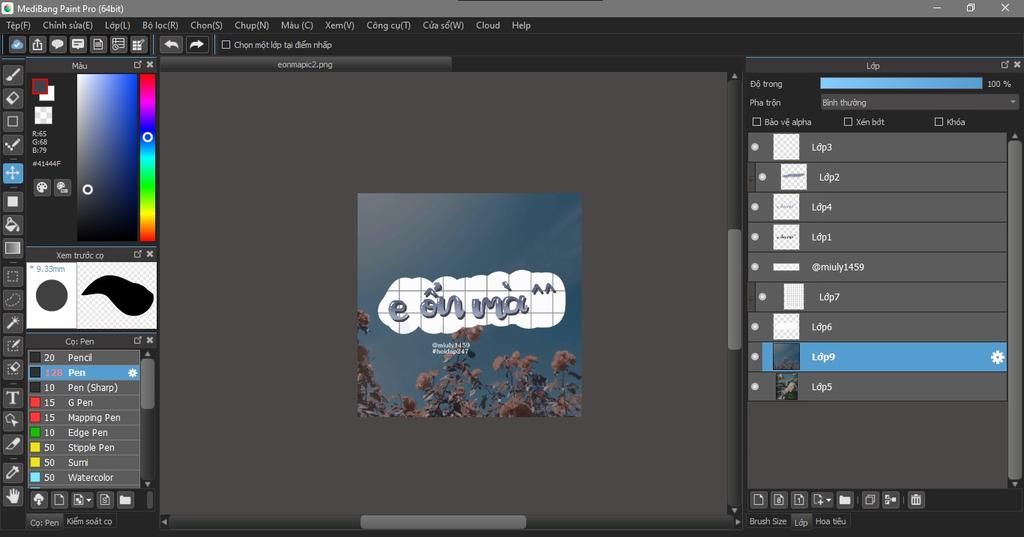Viewport: 1024px width, 537px height.
Task: Open the Tệp(F) menu
Action: [18, 25]
